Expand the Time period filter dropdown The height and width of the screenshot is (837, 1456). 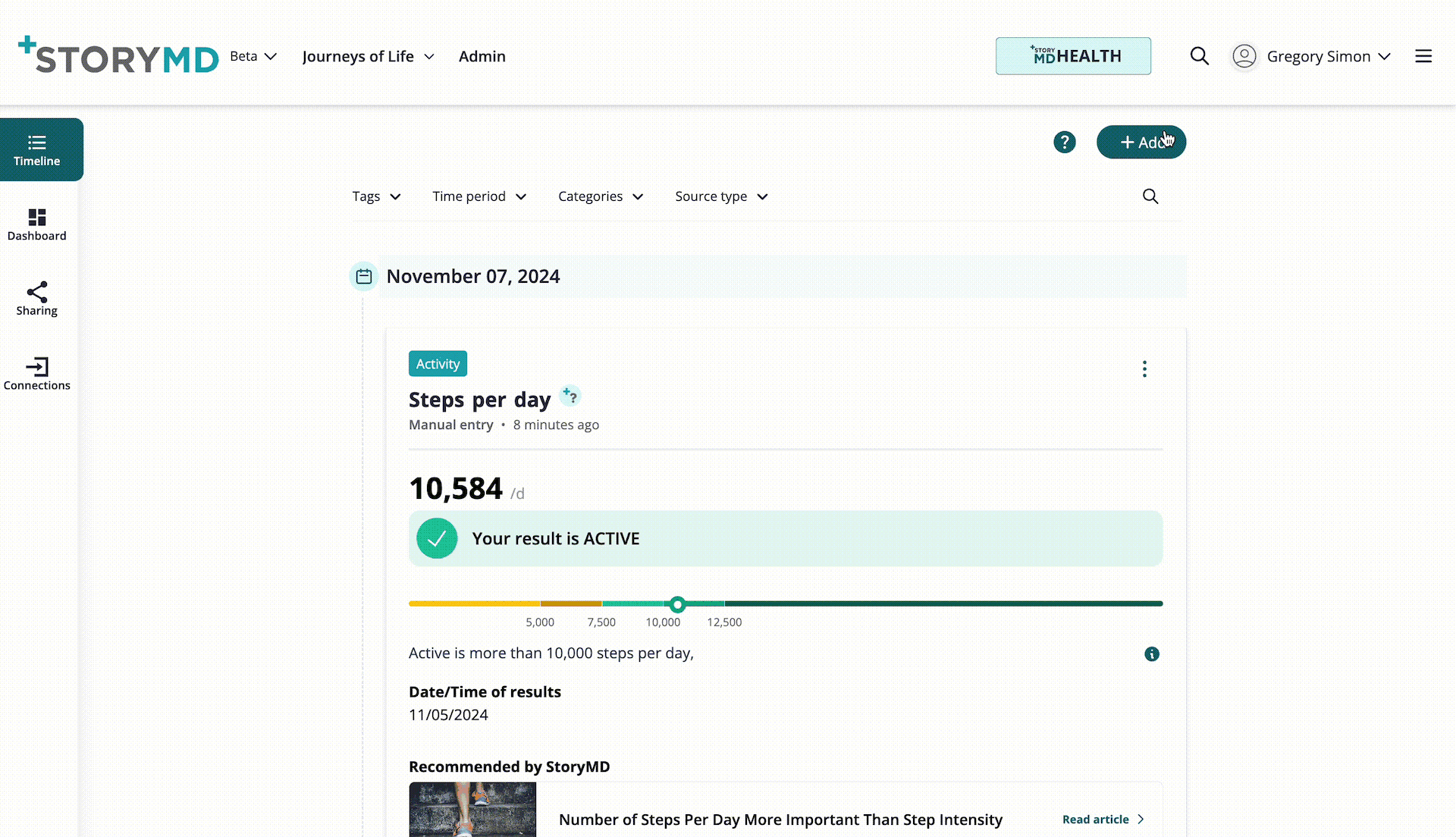click(479, 196)
